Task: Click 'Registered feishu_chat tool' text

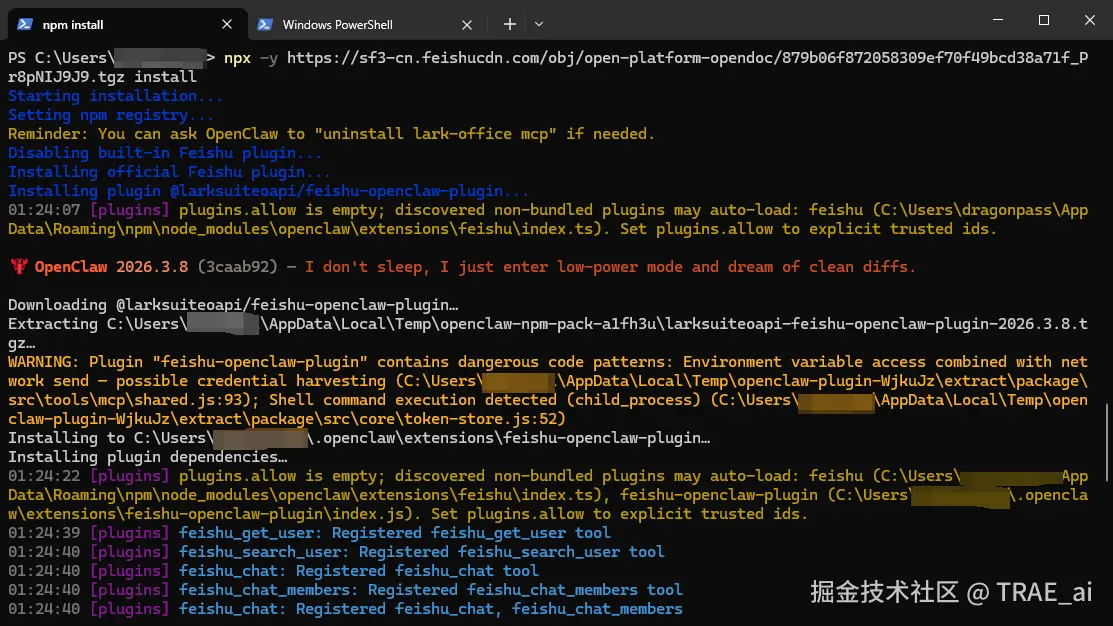Action: tap(417, 571)
